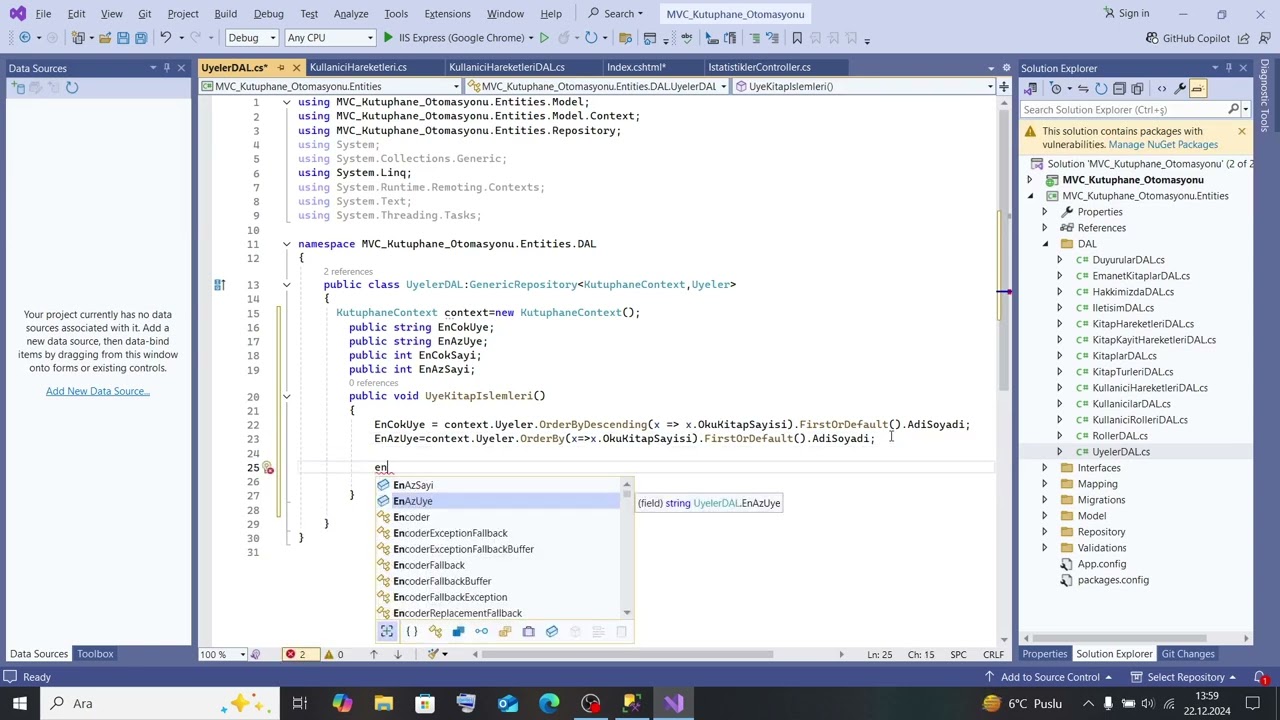The height and width of the screenshot is (720, 1280).
Task: Dismiss the vulnerability warning banner
Action: pos(1241,132)
